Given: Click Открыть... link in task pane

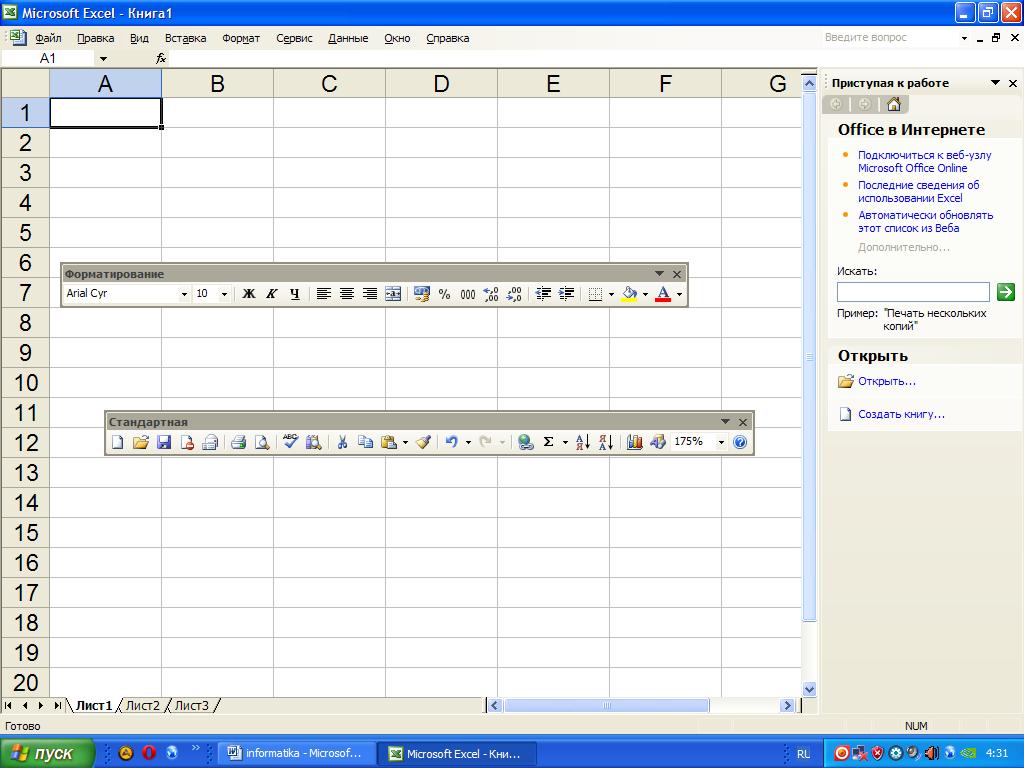Looking at the screenshot, I should click(887, 381).
